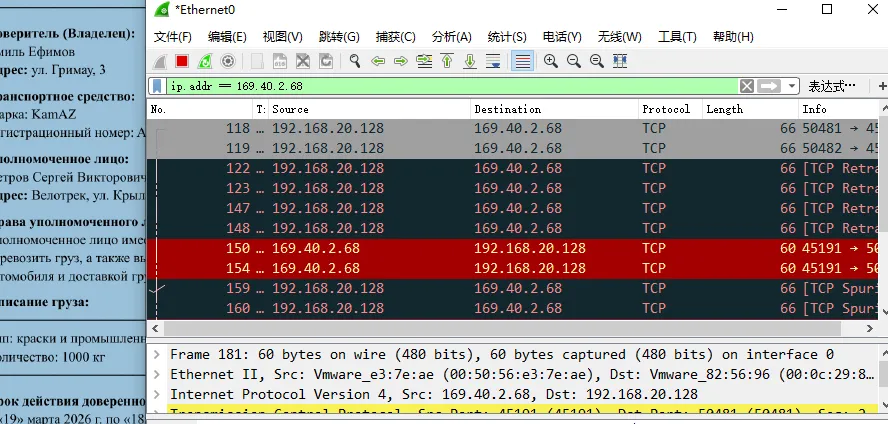Open the 编辑(E) menu

(x=227, y=37)
